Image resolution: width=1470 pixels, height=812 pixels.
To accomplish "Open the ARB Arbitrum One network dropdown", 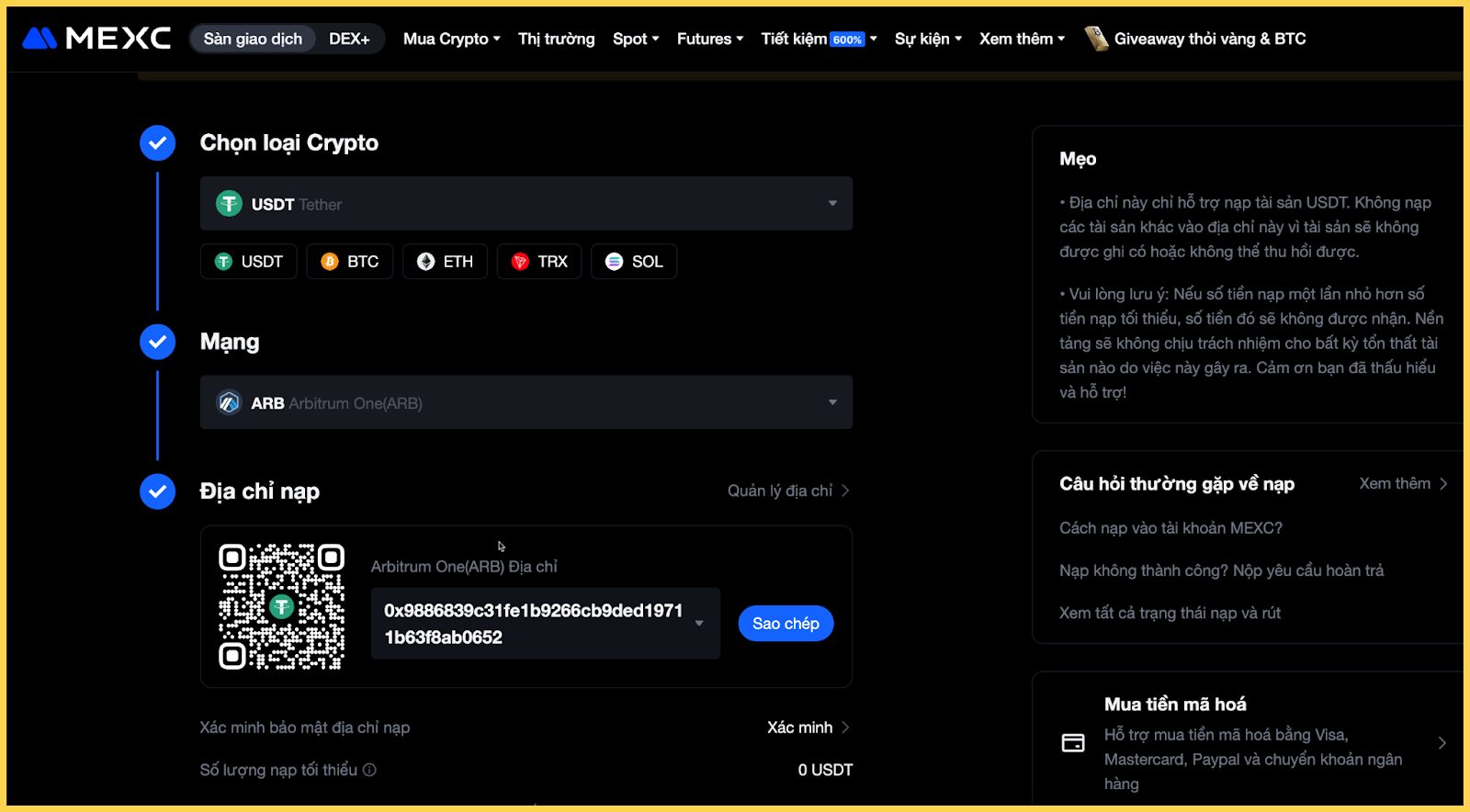I will coord(526,402).
